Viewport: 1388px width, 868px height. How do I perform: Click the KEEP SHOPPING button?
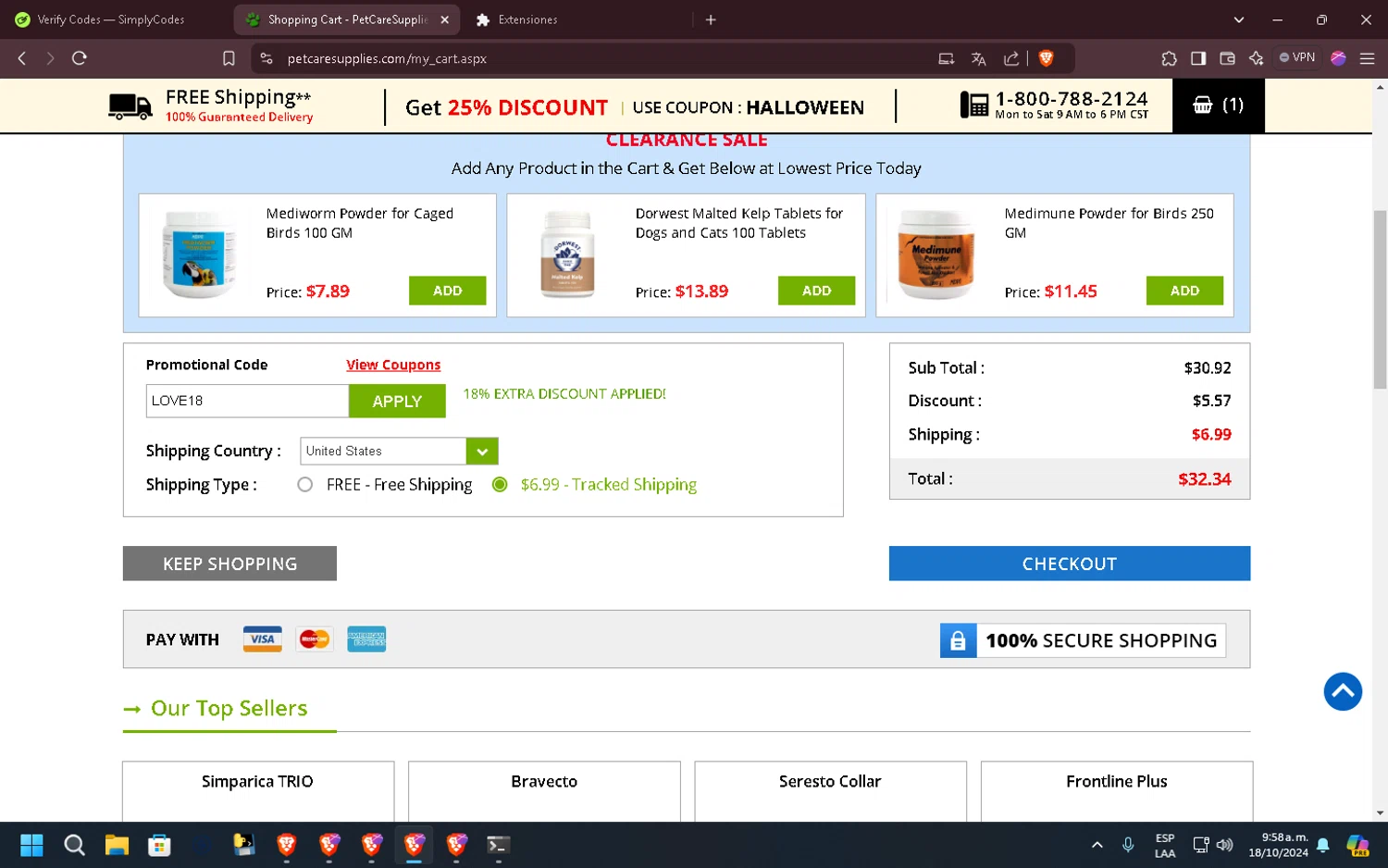[x=229, y=564]
